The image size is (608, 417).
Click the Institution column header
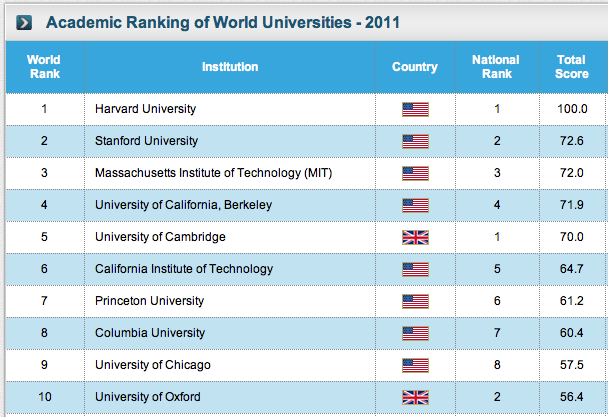tap(230, 67)
